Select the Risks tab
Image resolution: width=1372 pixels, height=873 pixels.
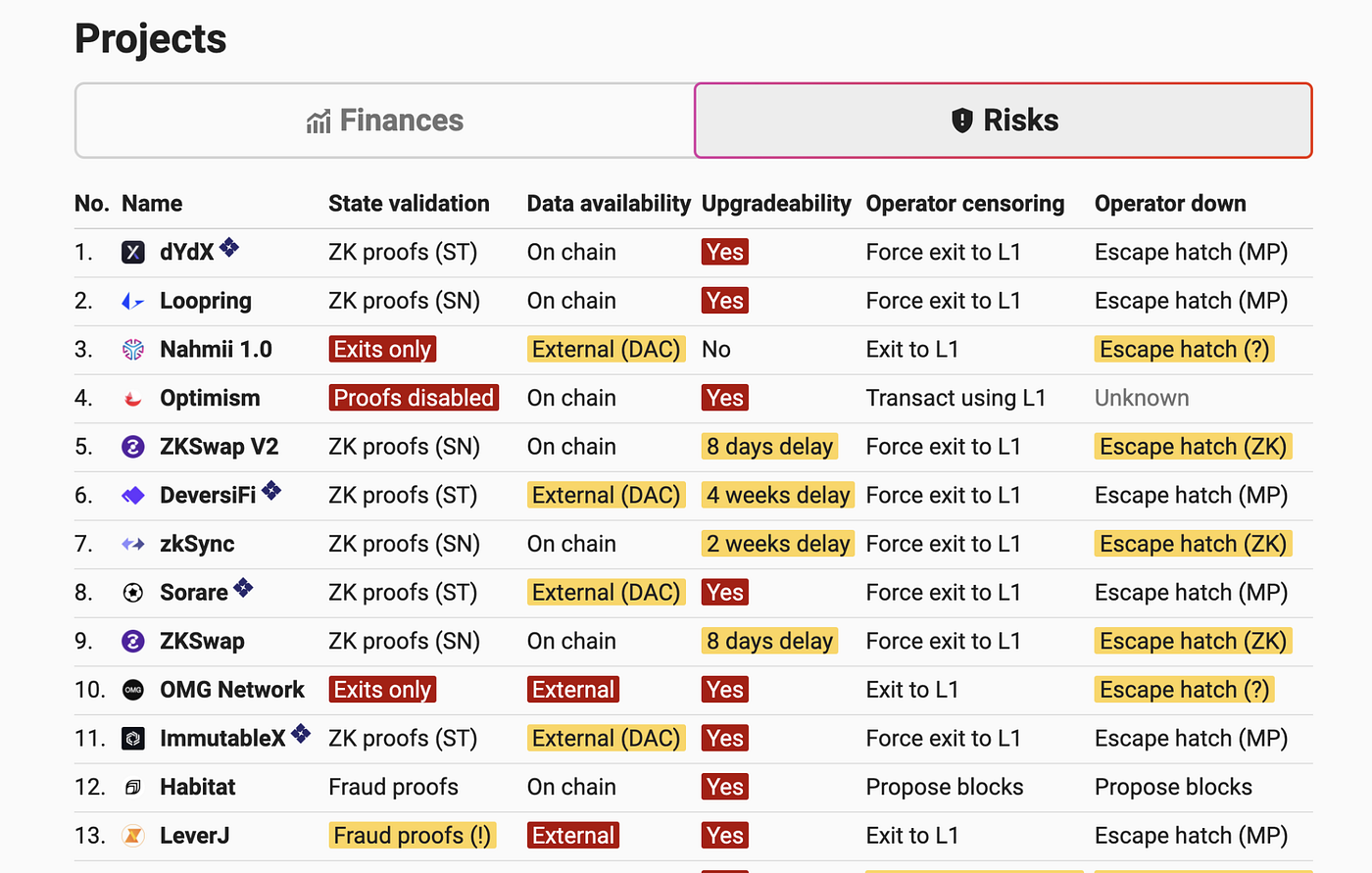coord(1004,121)
